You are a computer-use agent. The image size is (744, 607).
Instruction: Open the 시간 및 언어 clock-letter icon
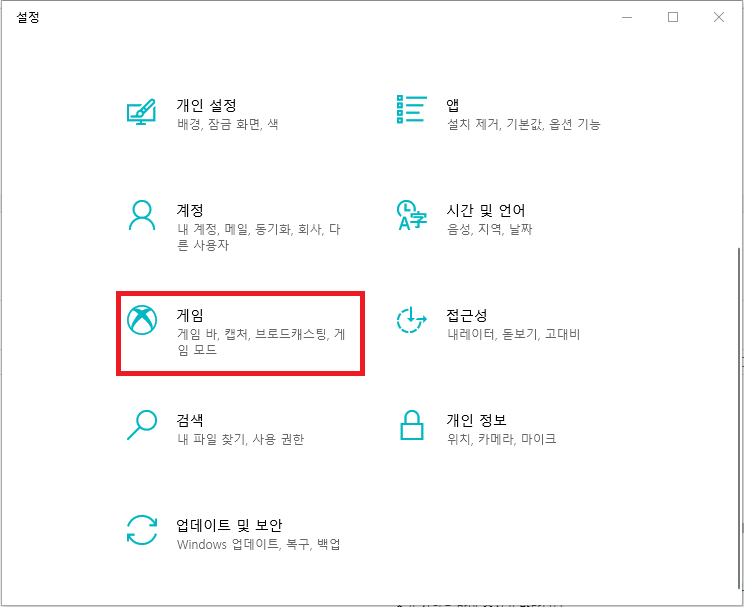[412, 215]
